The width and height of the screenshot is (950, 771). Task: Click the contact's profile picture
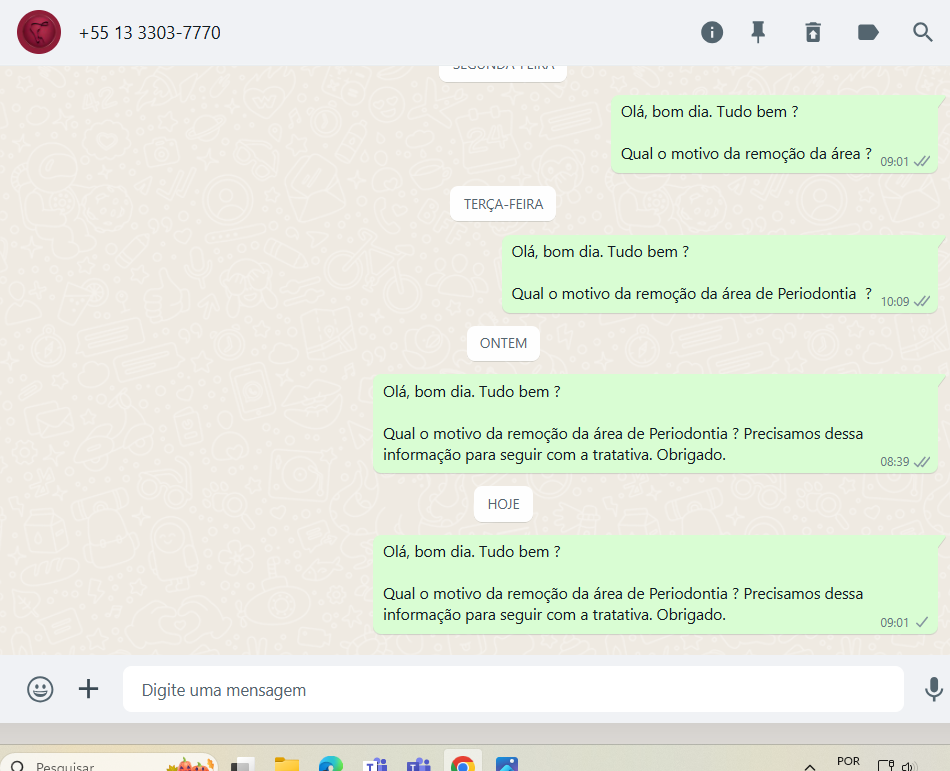[39, 32]
